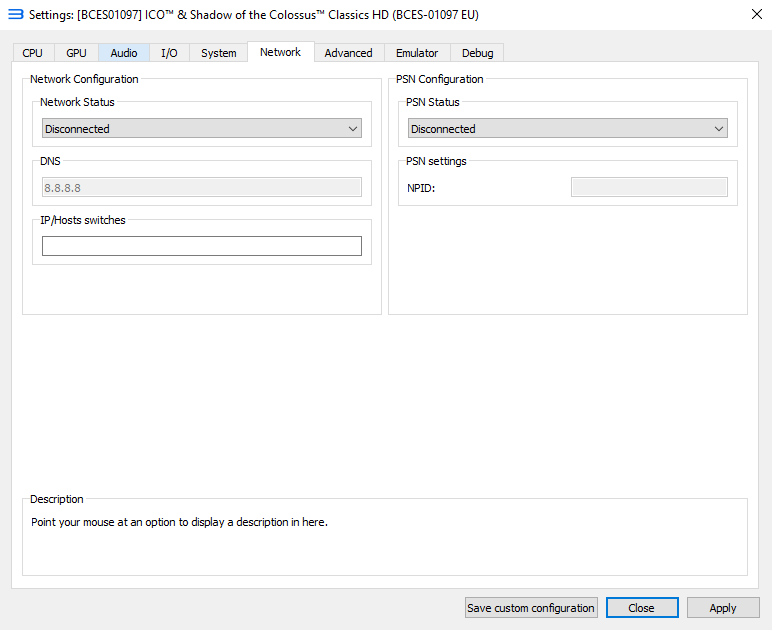Select the Audio tab
Screen dimensions: 772x630
click(124, 53)
